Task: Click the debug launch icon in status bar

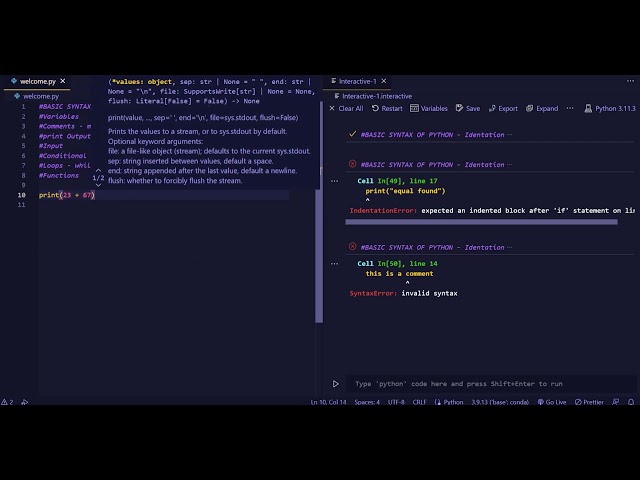Action: pyautogui.click(x=24, y=402)
